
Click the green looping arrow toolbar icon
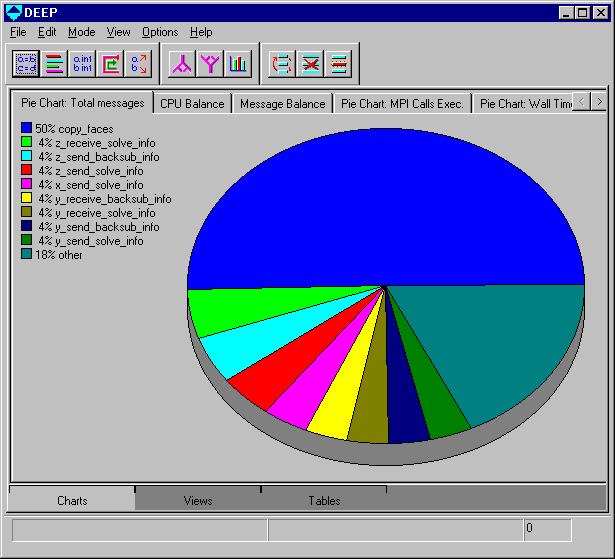click(x=110, y=64)
